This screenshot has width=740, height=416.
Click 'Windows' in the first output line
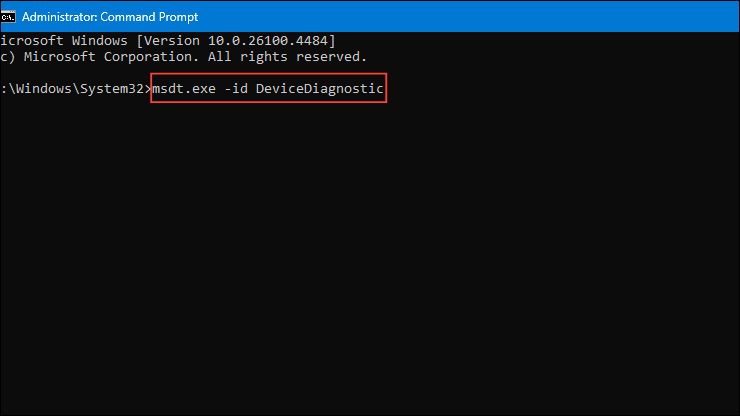pyautogui.click(x=100, y=41)
